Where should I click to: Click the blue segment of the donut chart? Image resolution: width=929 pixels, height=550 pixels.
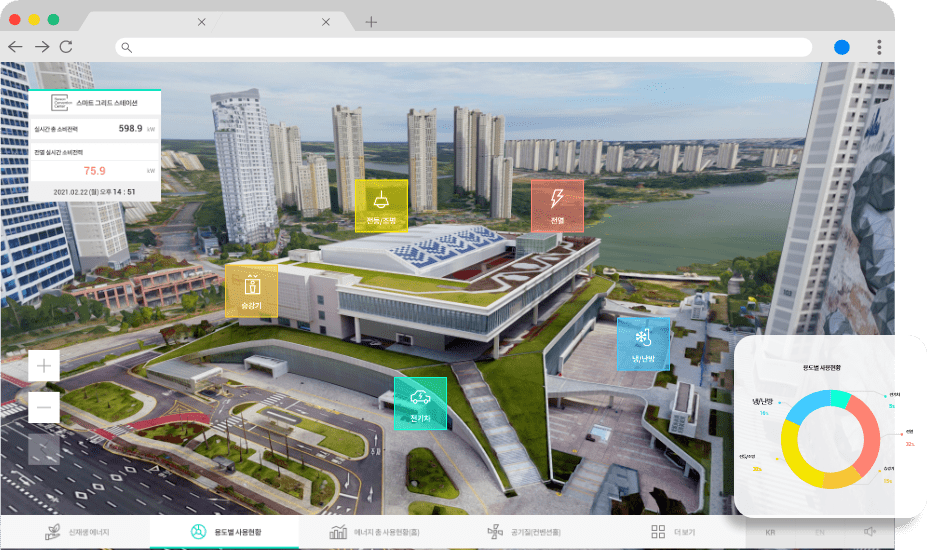(805, 405)
